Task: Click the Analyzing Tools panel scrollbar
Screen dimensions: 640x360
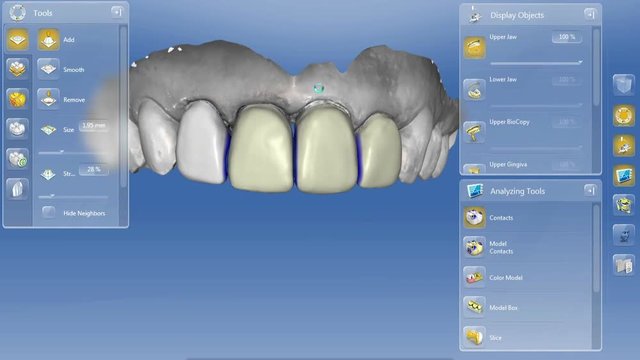Action: pos(596,248)
